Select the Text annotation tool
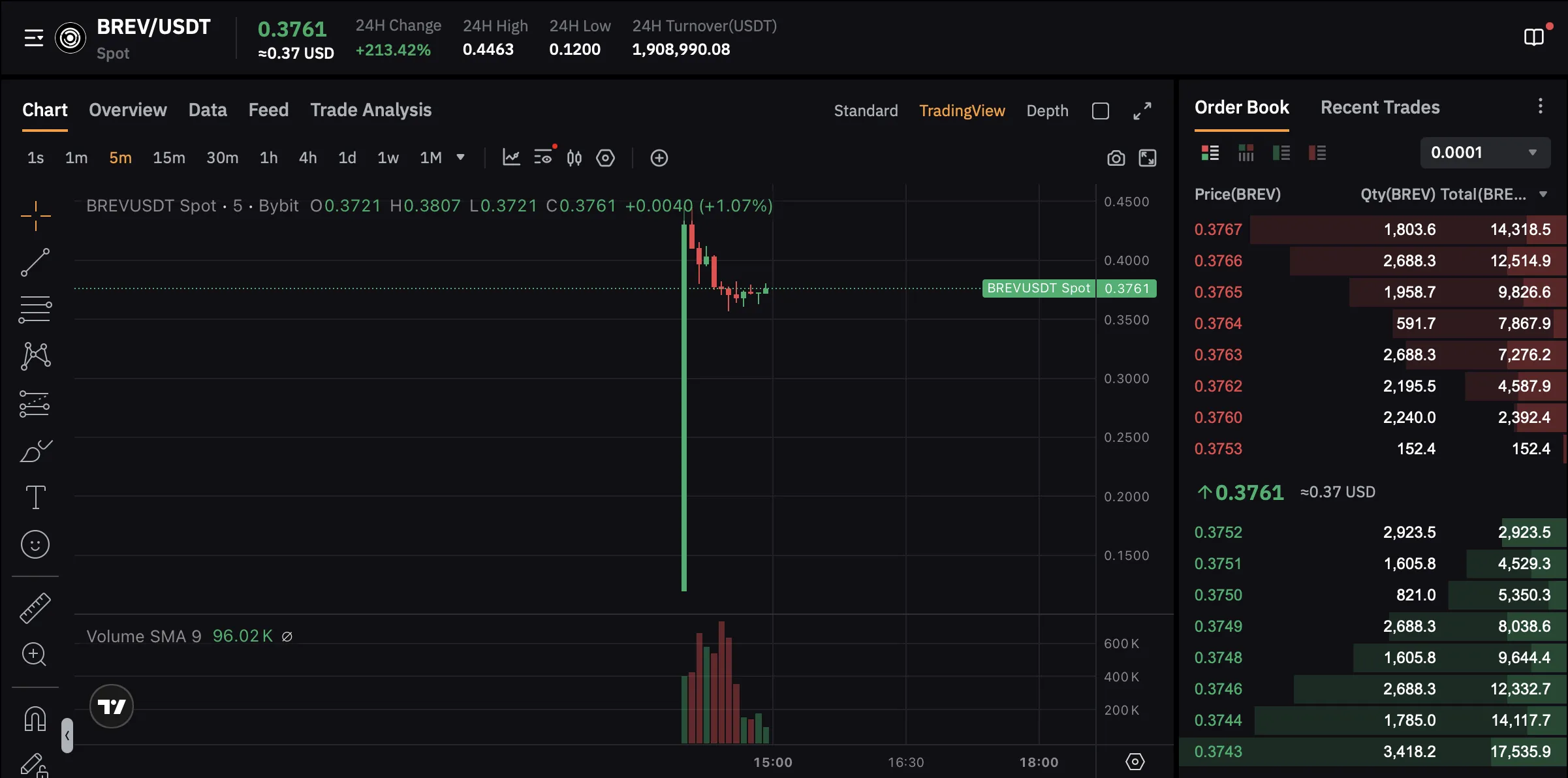1568x778 pixels. (36, 497)
